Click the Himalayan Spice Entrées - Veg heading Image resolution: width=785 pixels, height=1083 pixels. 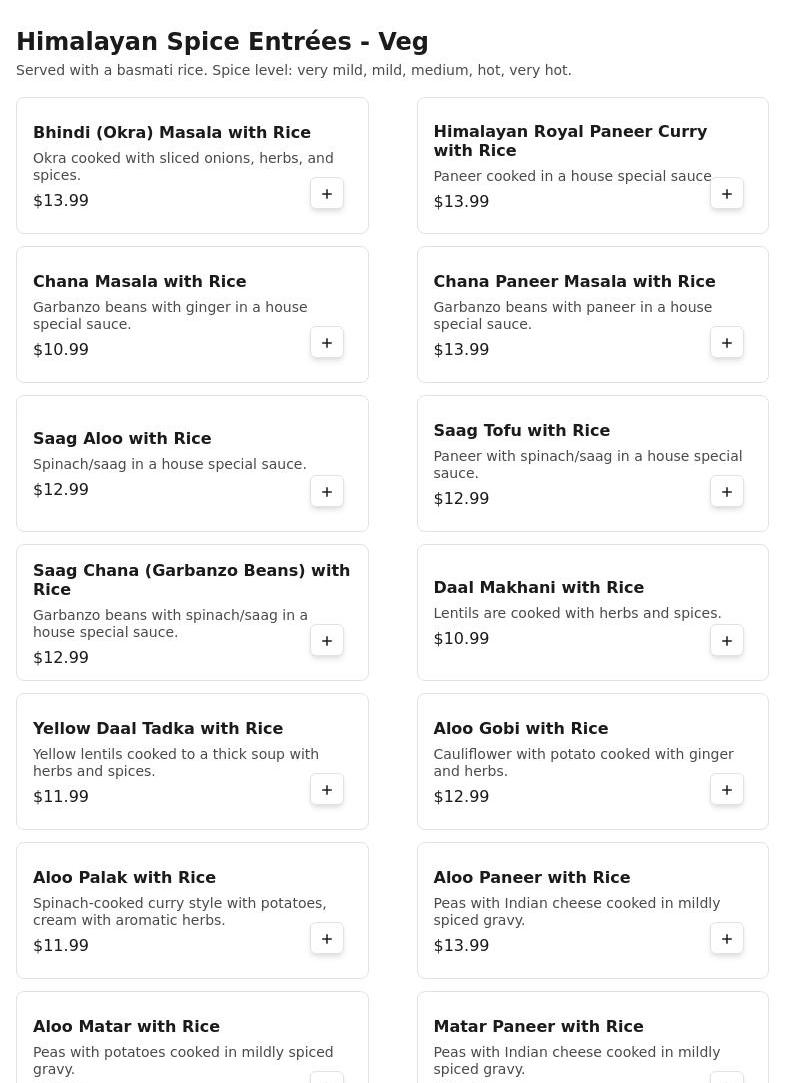222,42
